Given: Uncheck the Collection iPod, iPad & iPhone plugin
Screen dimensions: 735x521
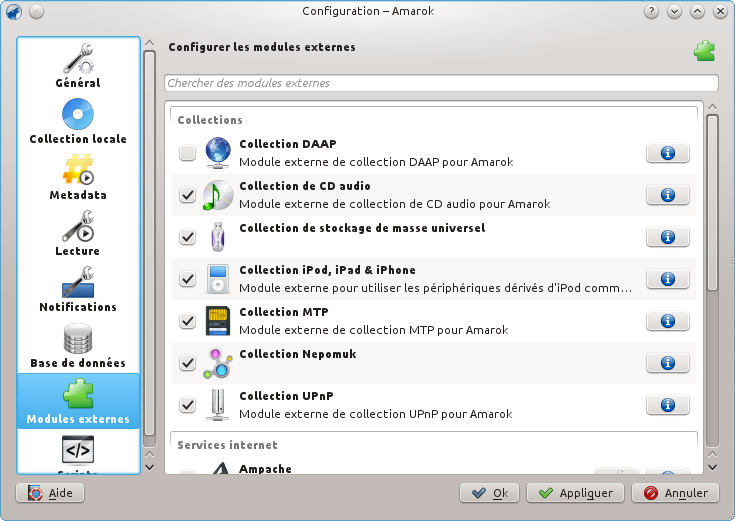Looking at the screenshot, I should pyautogui.click(x=188, y=279).
